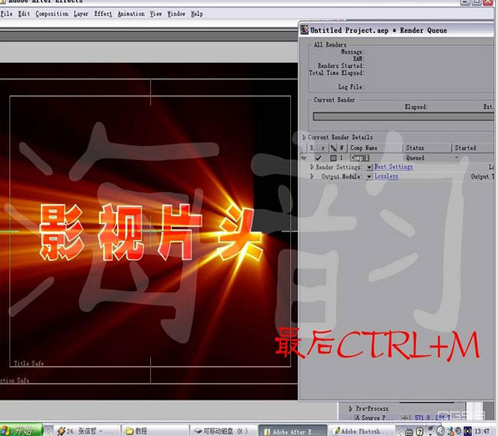
Task: Click the 影视片头 title text in composition
Action: 150,232
